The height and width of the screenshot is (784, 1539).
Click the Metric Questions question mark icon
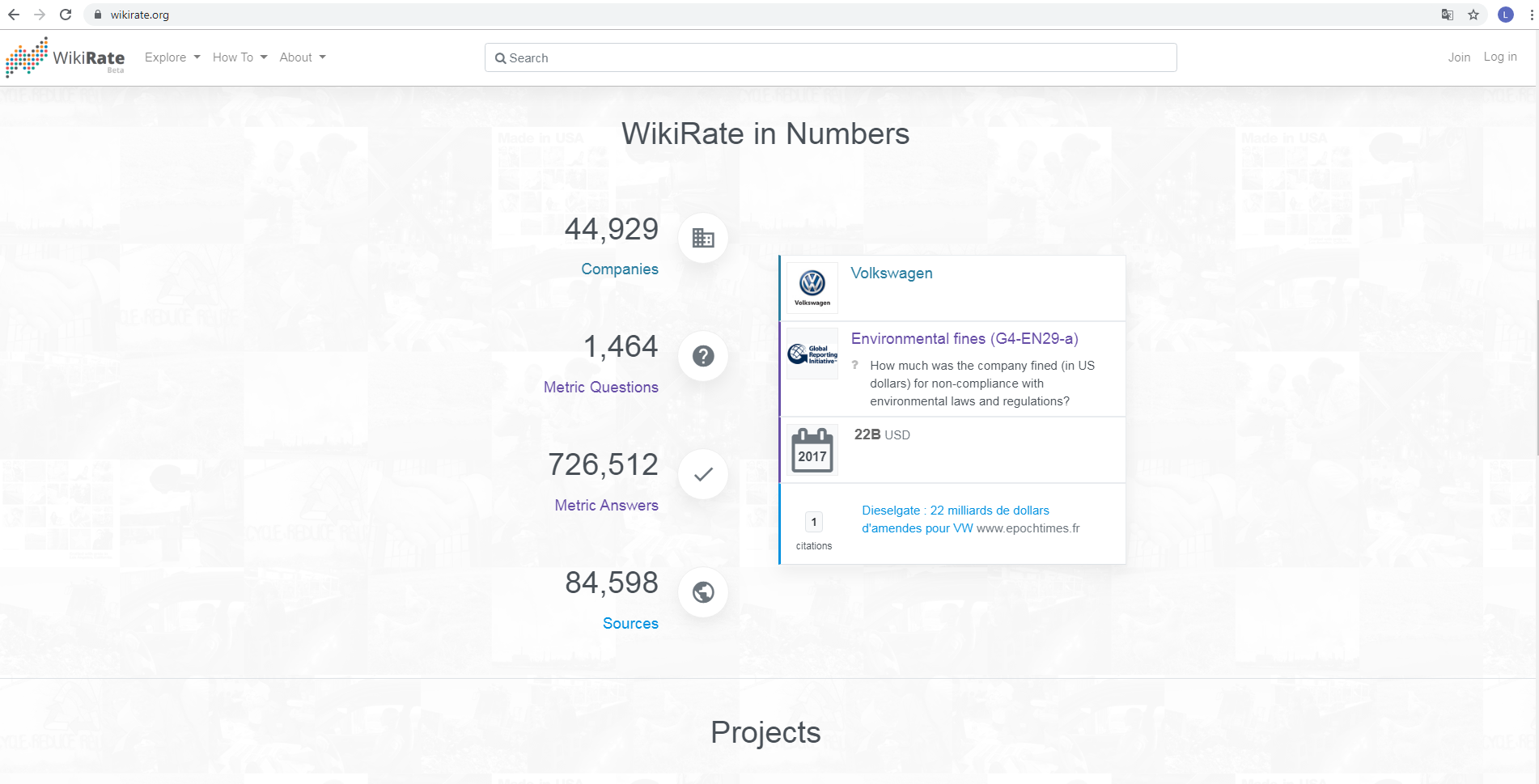coord(703,356)
